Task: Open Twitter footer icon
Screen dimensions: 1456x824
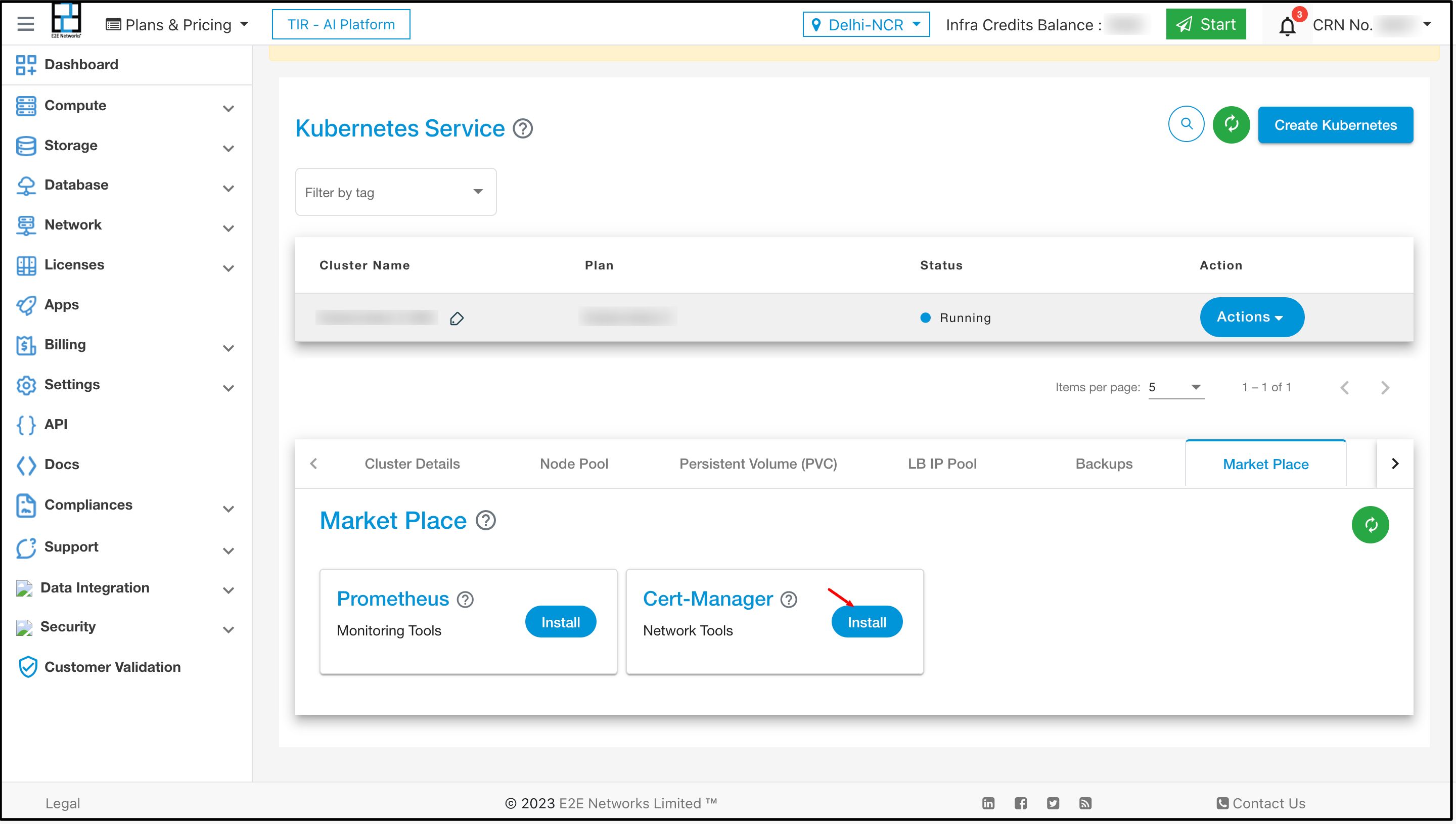Action: click(x=1053, y=803)
